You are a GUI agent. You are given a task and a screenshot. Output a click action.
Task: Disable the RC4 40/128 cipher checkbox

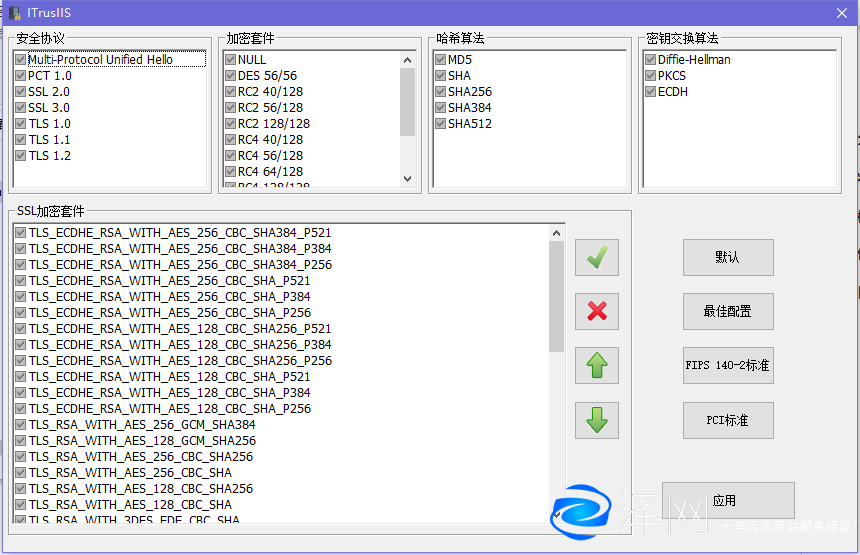tap(231, 140)
